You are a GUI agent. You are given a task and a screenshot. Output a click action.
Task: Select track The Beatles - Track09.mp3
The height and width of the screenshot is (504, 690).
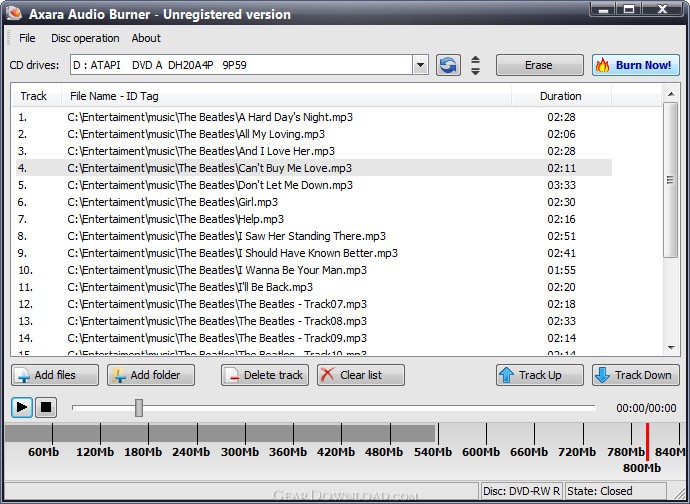tap(314, 338)
